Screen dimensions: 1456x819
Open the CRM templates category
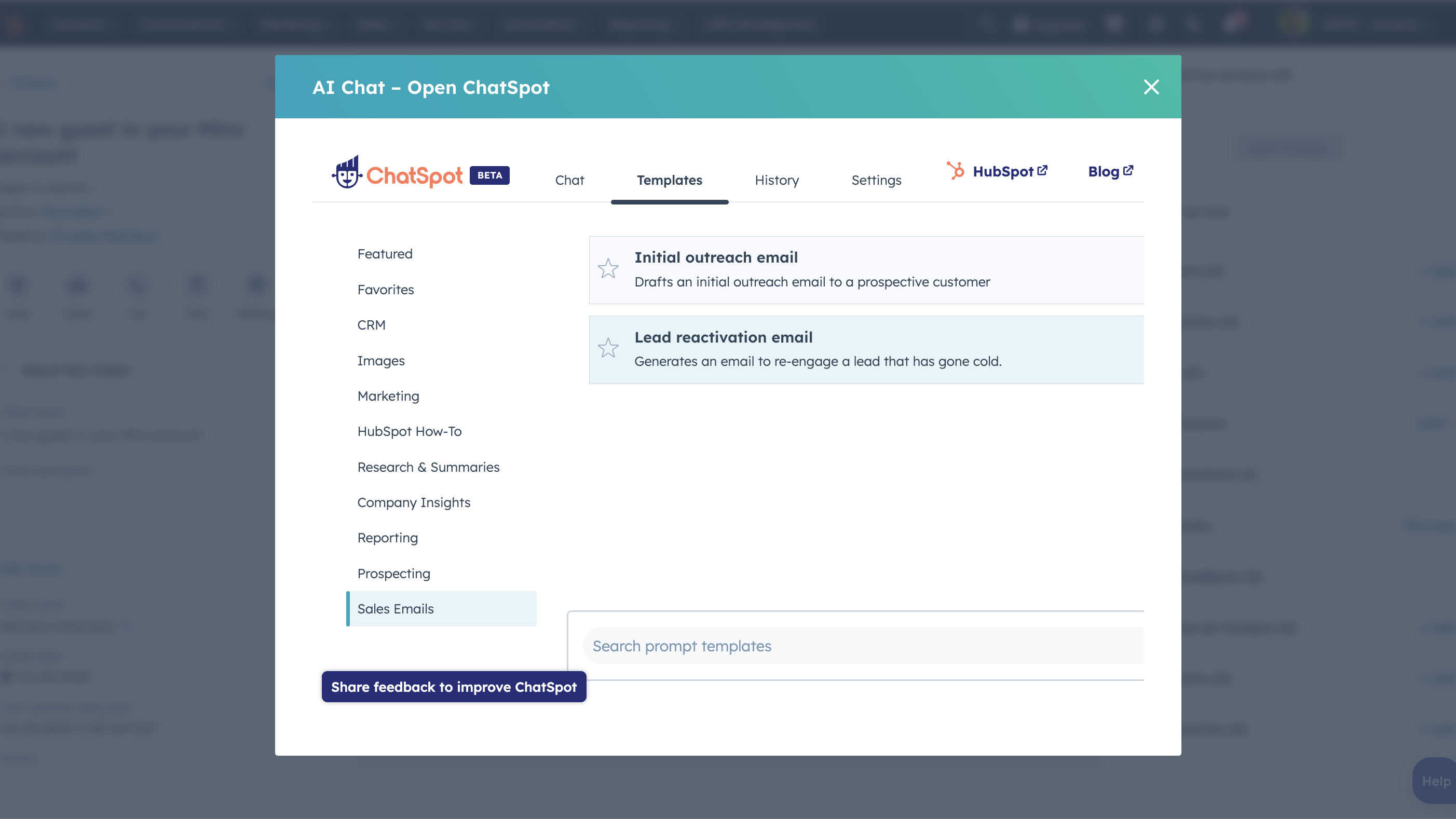[371, 325]
